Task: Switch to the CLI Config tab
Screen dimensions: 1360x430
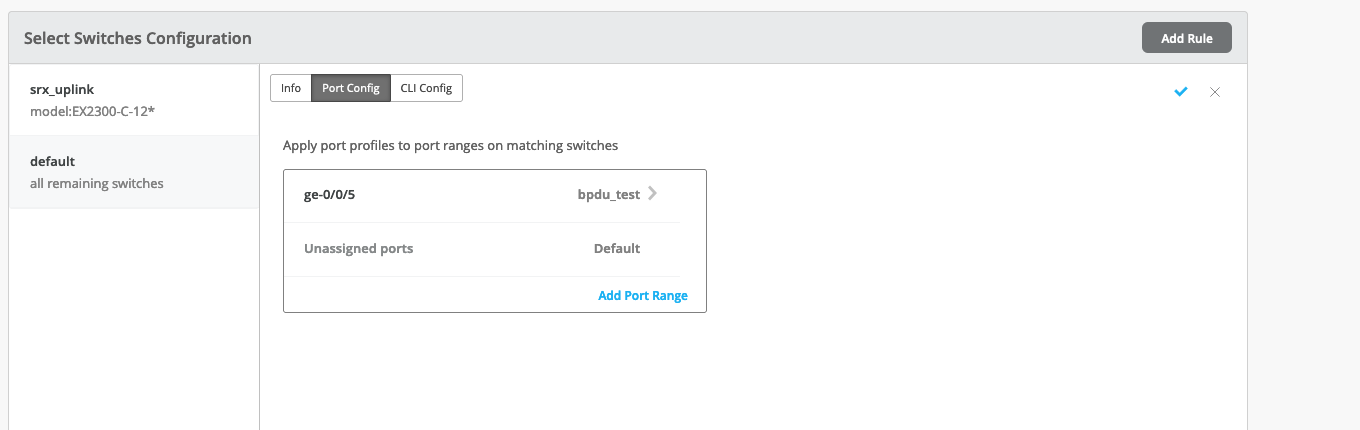Action: click(x=426, y=88)
